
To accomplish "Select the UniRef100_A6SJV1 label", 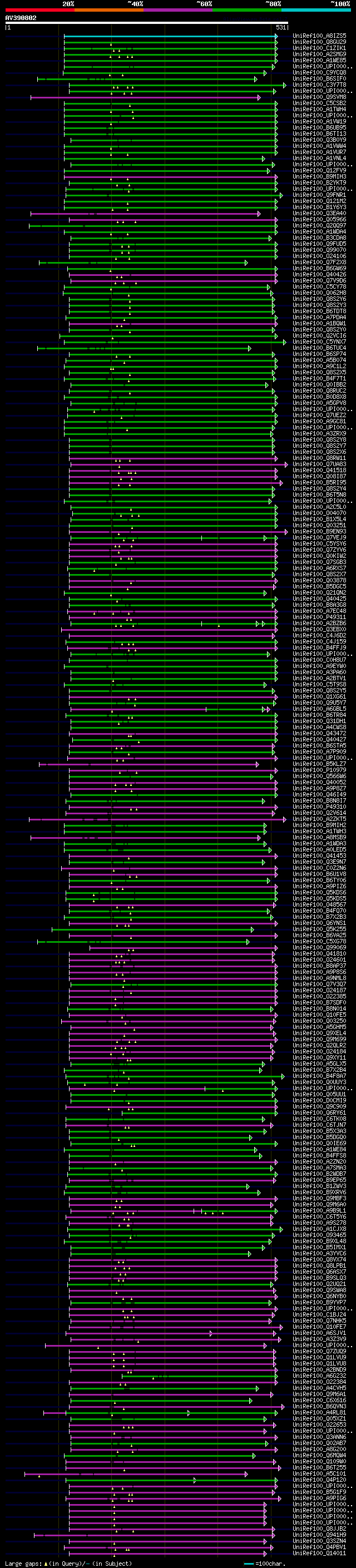I will pyautogui.click(x=319, y=1332).
